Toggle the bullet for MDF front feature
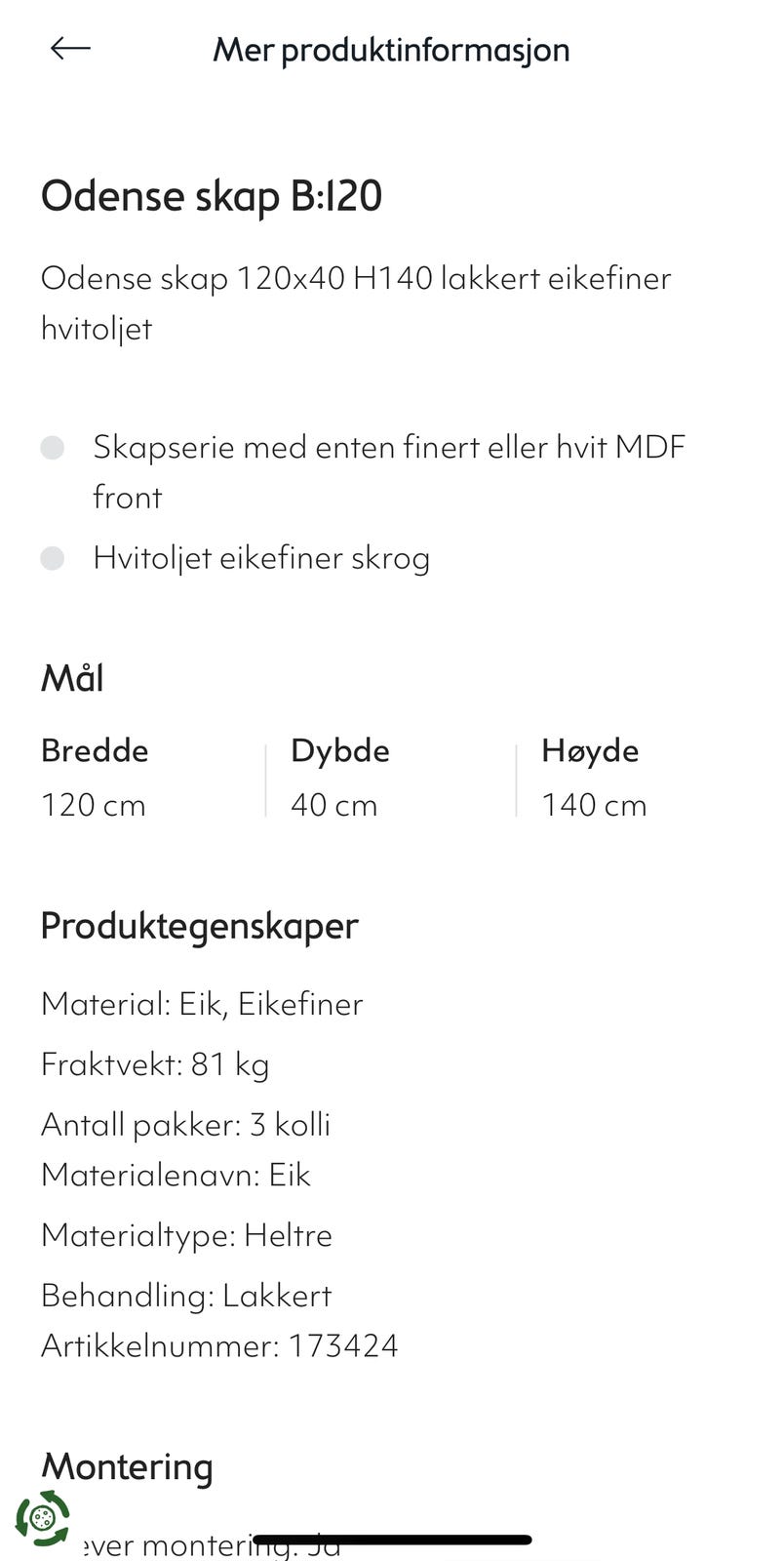 click(x=53, y=447)
